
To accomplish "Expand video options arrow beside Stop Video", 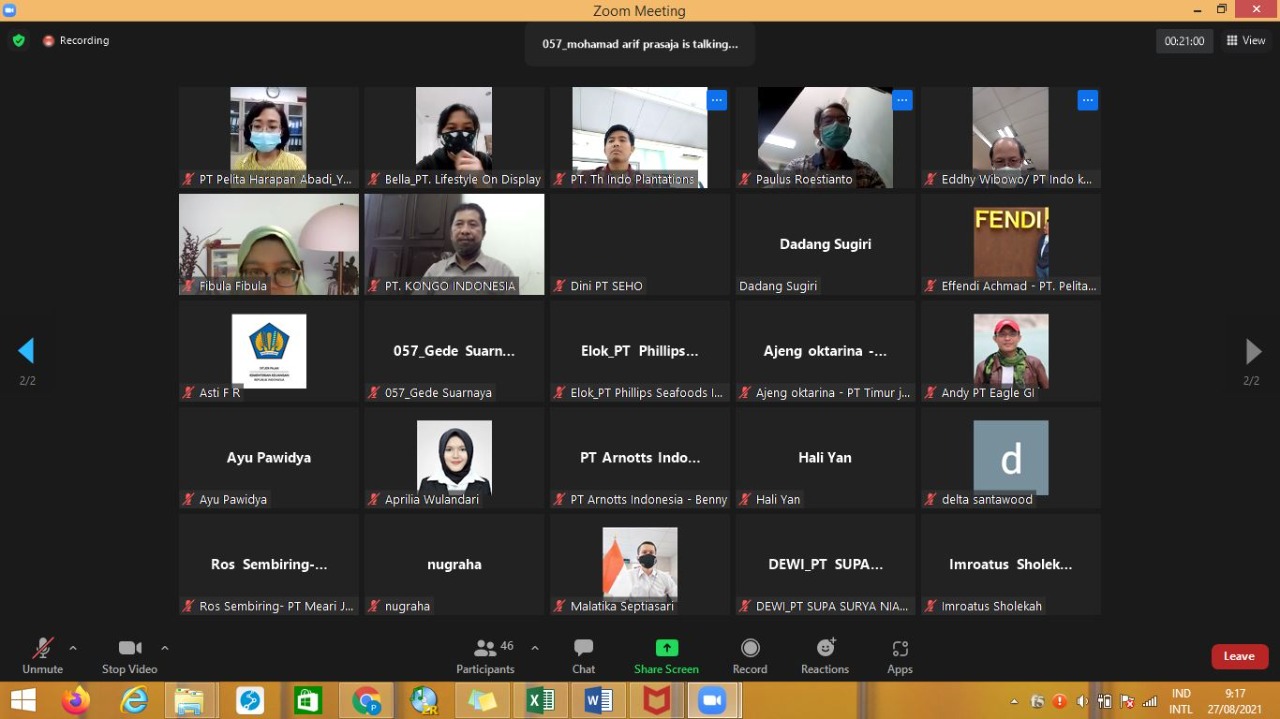I will [x=165, y=648].
